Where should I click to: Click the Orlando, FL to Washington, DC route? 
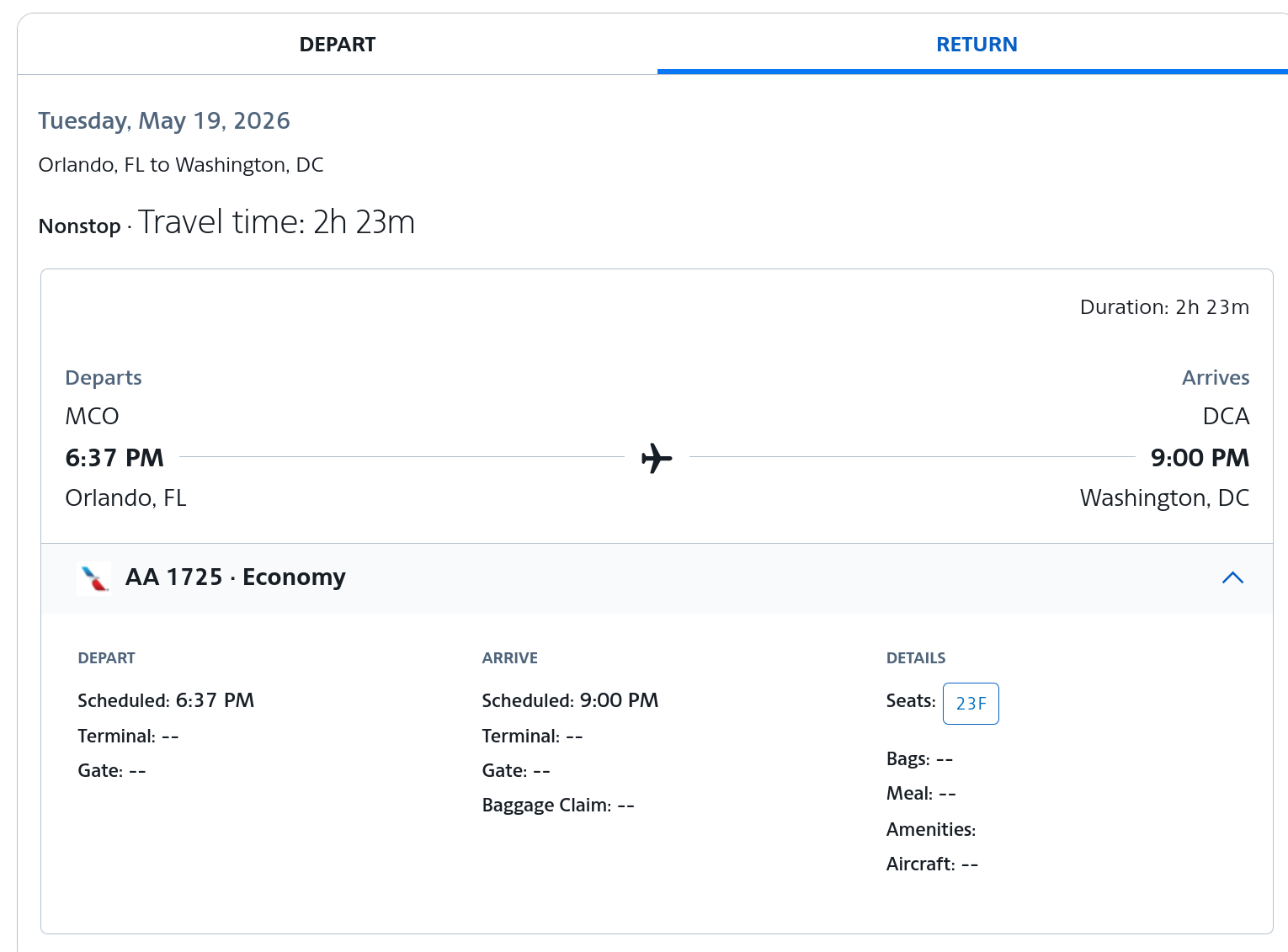[181, 165]
